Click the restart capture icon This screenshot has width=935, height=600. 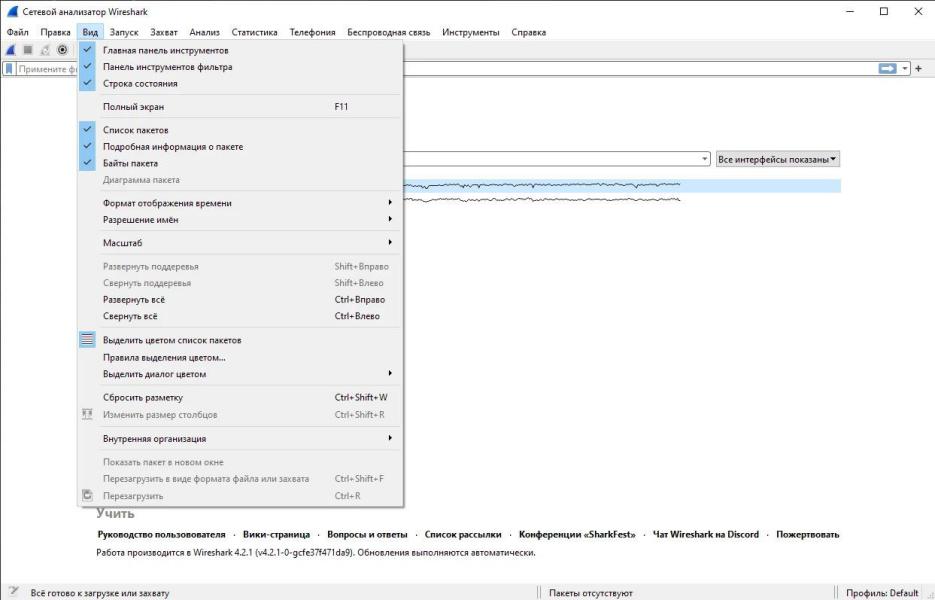pos(45,50)
